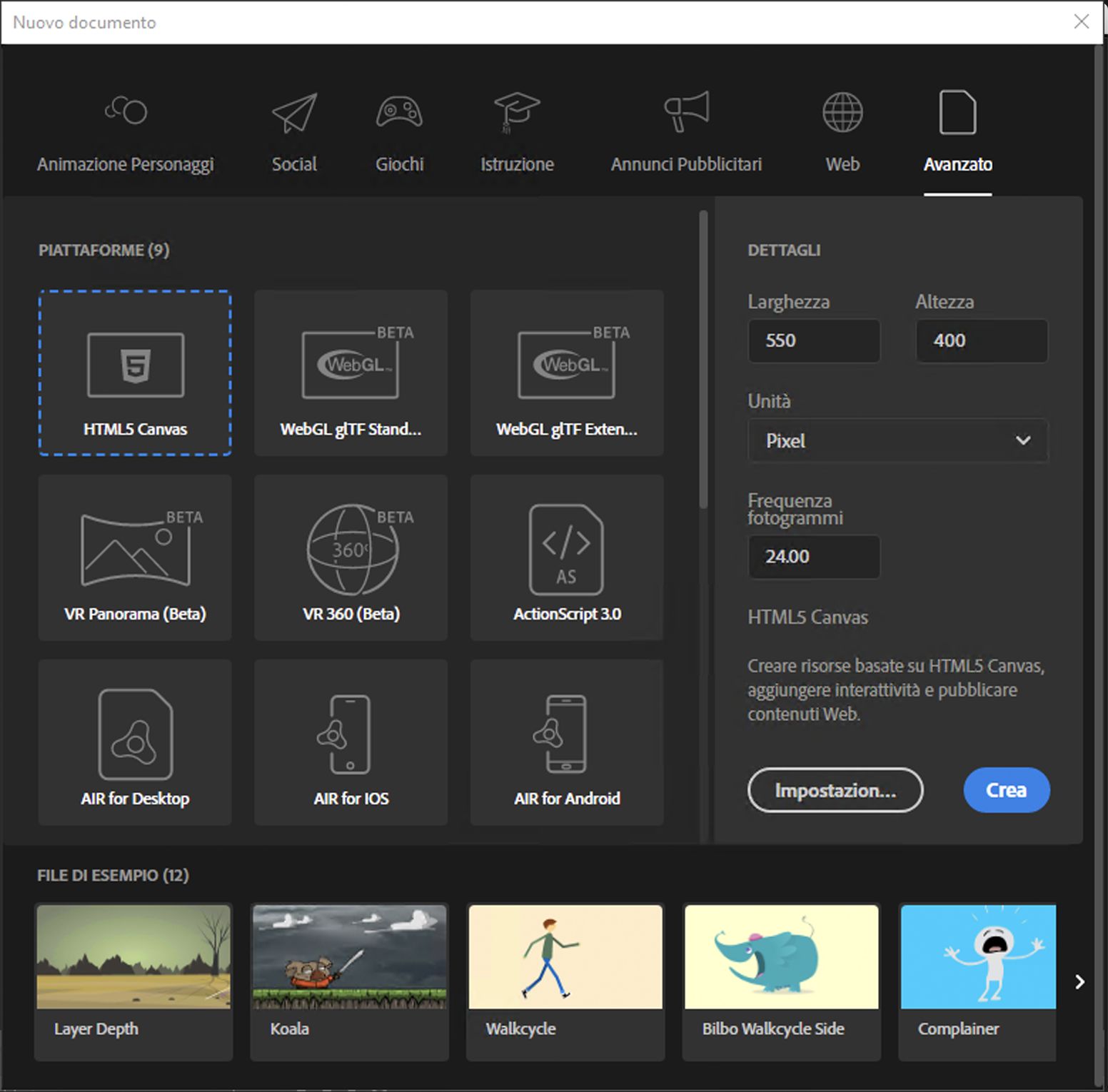Open the Bilbo Walkcycle Side sample
The width and height of the screenshot is (1108, 1092).
click(782, 982)
